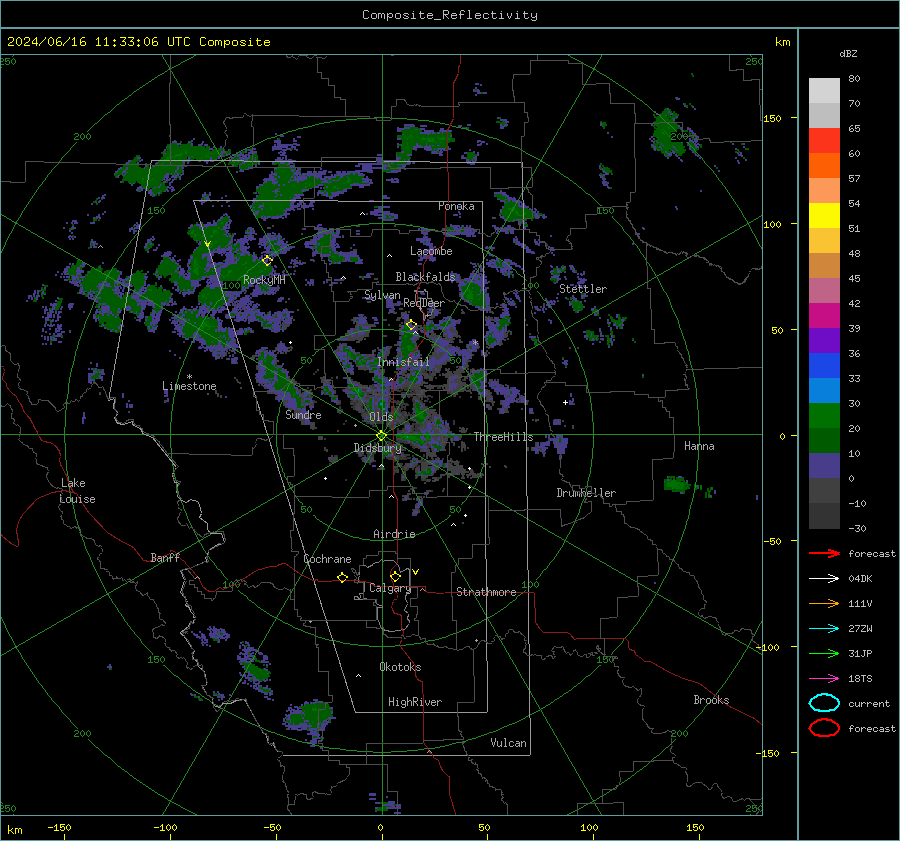
Task: Click the current legend label
Action: tap(869, 704)
